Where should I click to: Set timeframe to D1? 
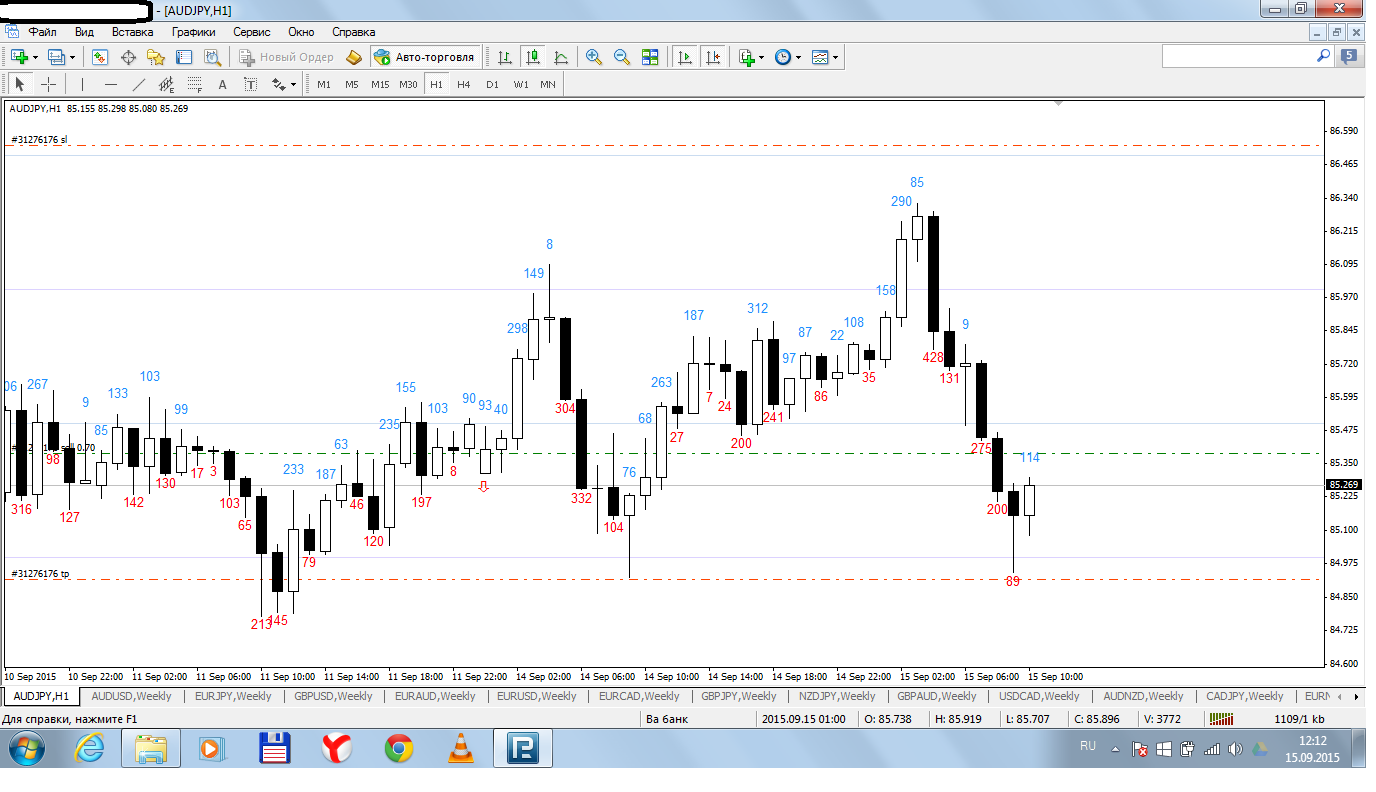[492, 84]
